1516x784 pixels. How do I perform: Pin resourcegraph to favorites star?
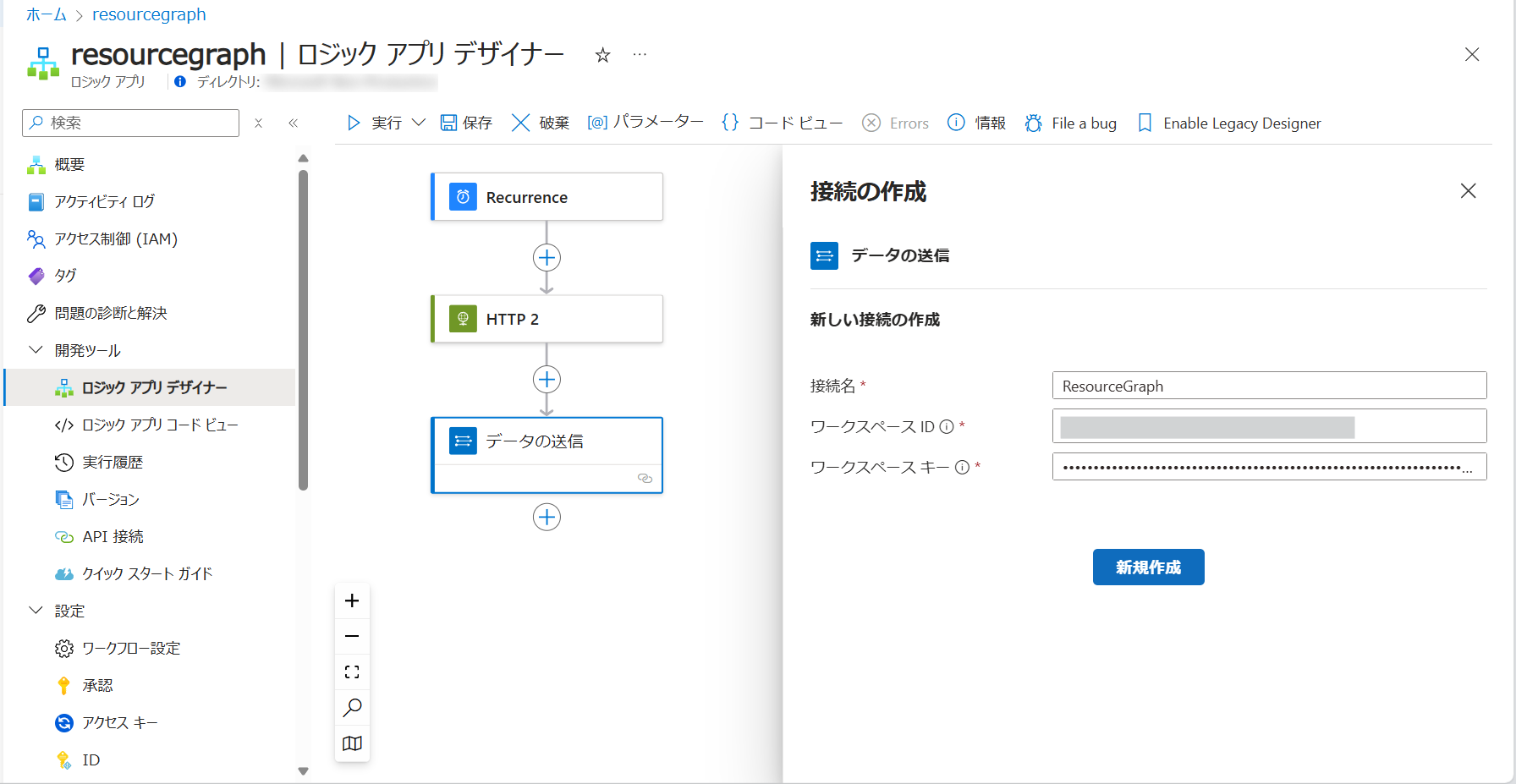coord(602,55)
